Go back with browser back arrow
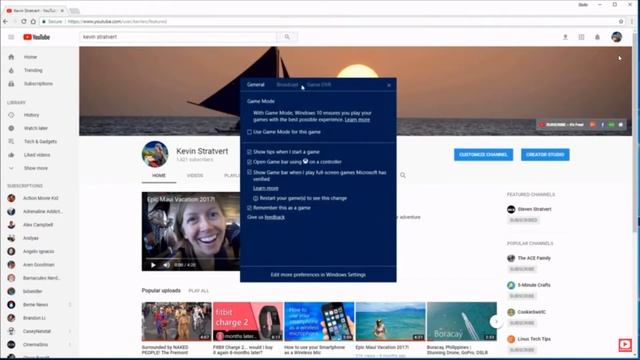 click(x=5, y=22)
